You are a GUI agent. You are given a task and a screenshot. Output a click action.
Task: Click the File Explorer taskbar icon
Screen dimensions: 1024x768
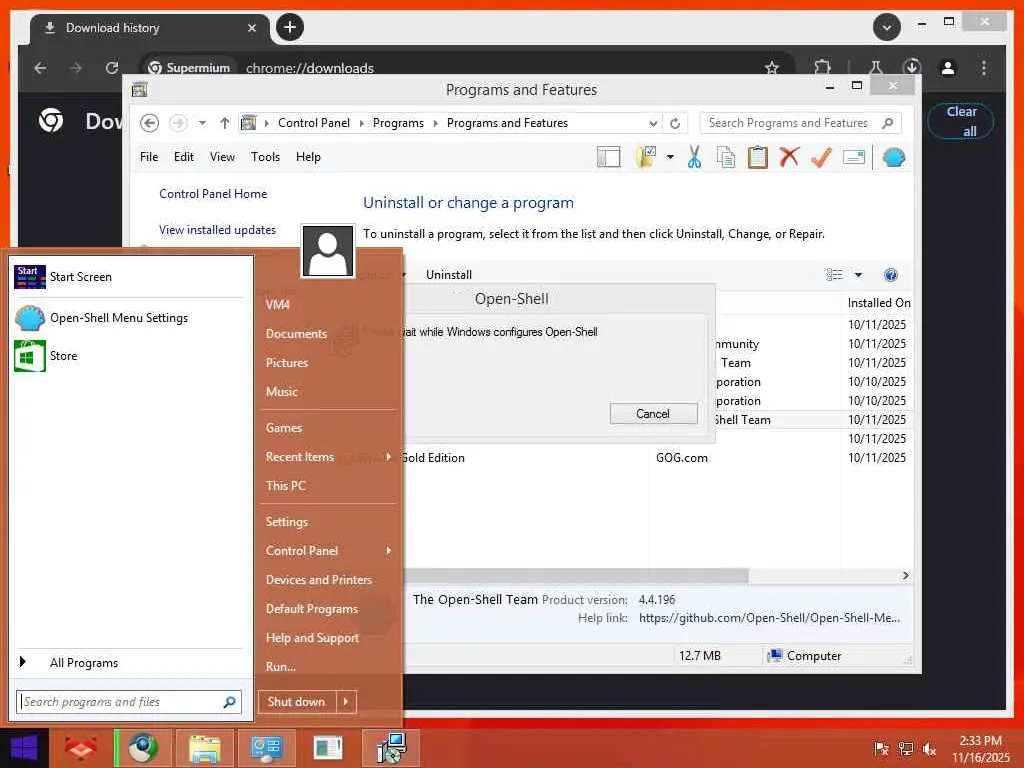205,748
